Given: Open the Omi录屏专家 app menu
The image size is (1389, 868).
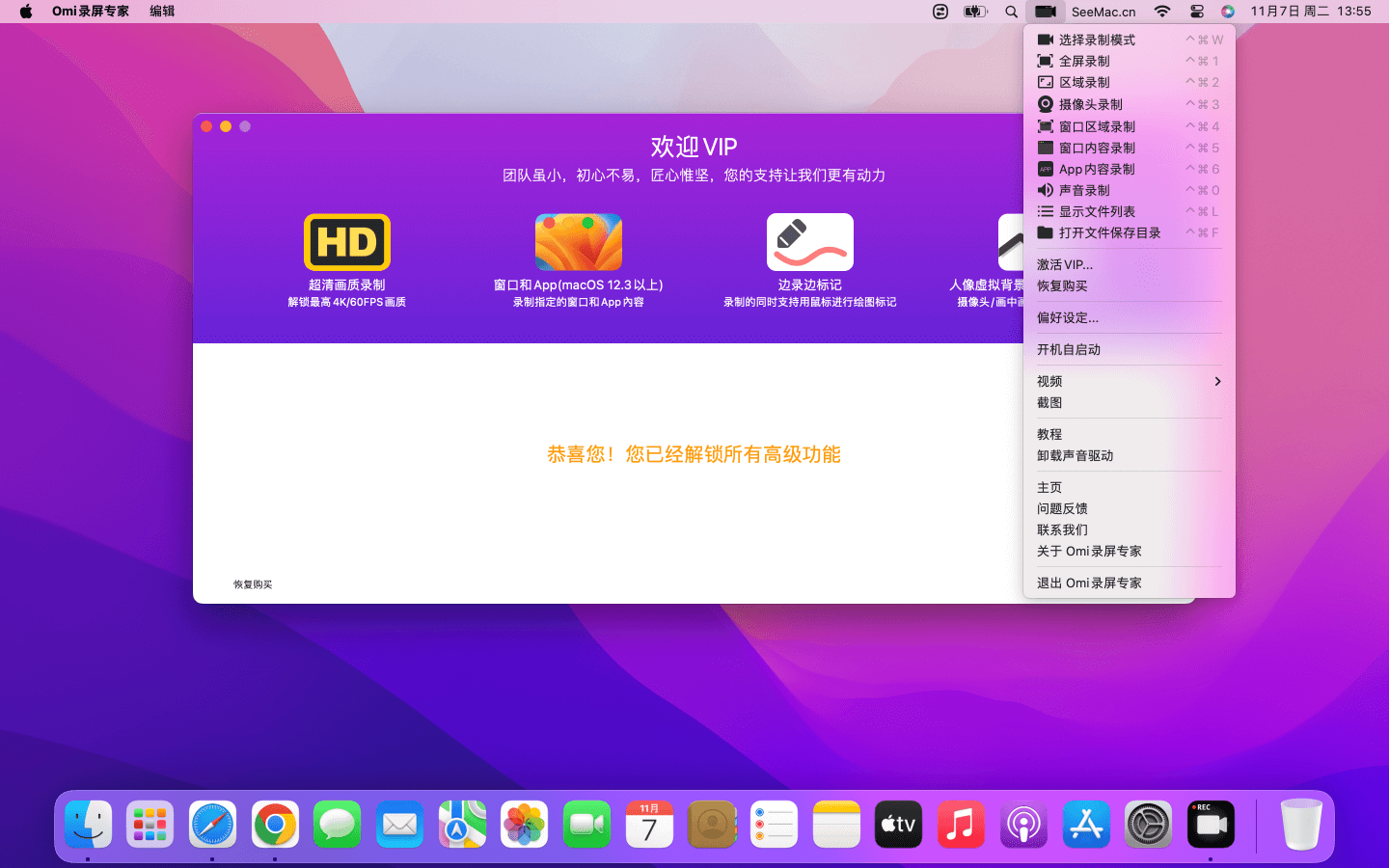Looking at the screenshot, I should (90, 12).
